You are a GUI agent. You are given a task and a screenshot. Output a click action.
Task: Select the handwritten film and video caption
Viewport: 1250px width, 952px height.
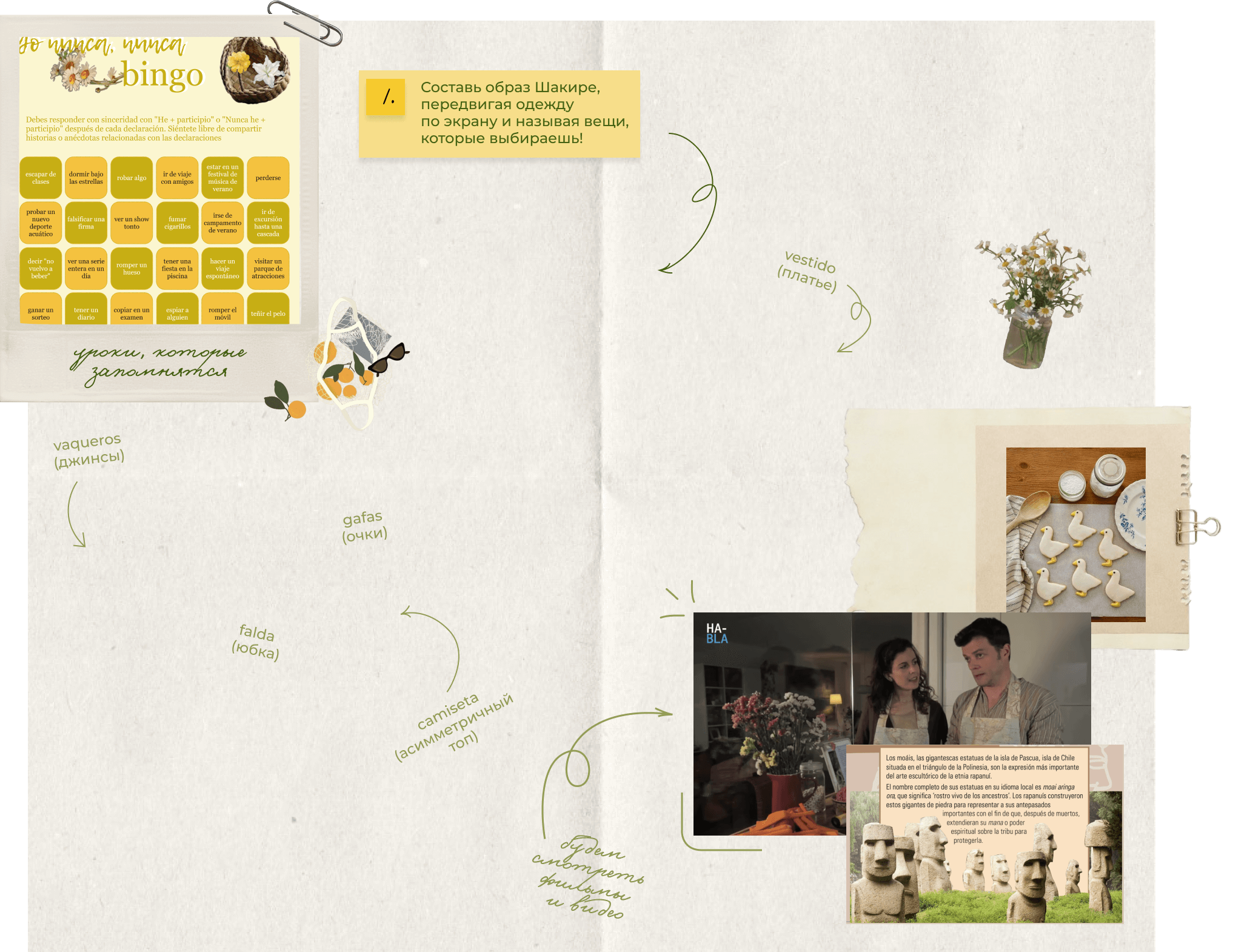pyautogui.click(x=588, y=879)
